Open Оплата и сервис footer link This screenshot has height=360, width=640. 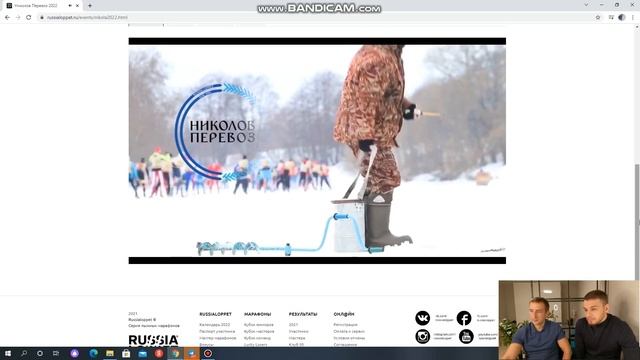[349, 331]
